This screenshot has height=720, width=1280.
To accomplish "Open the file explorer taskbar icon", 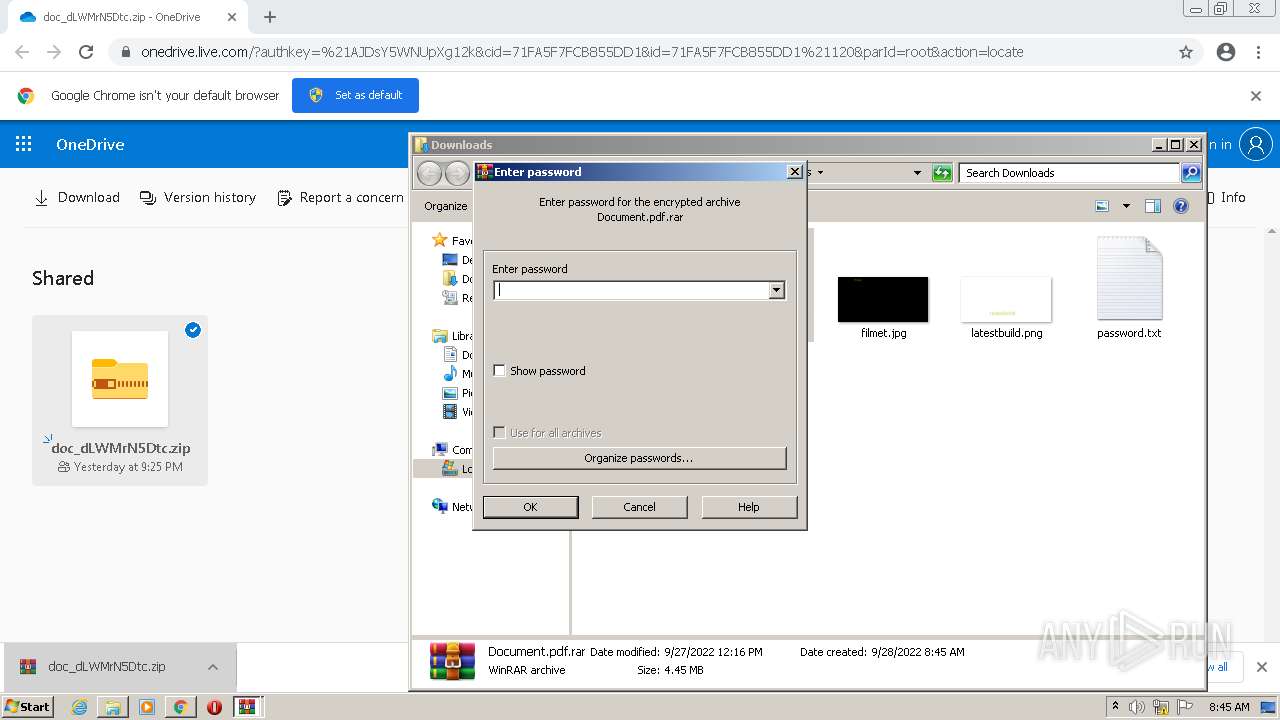I will point(113,707).
